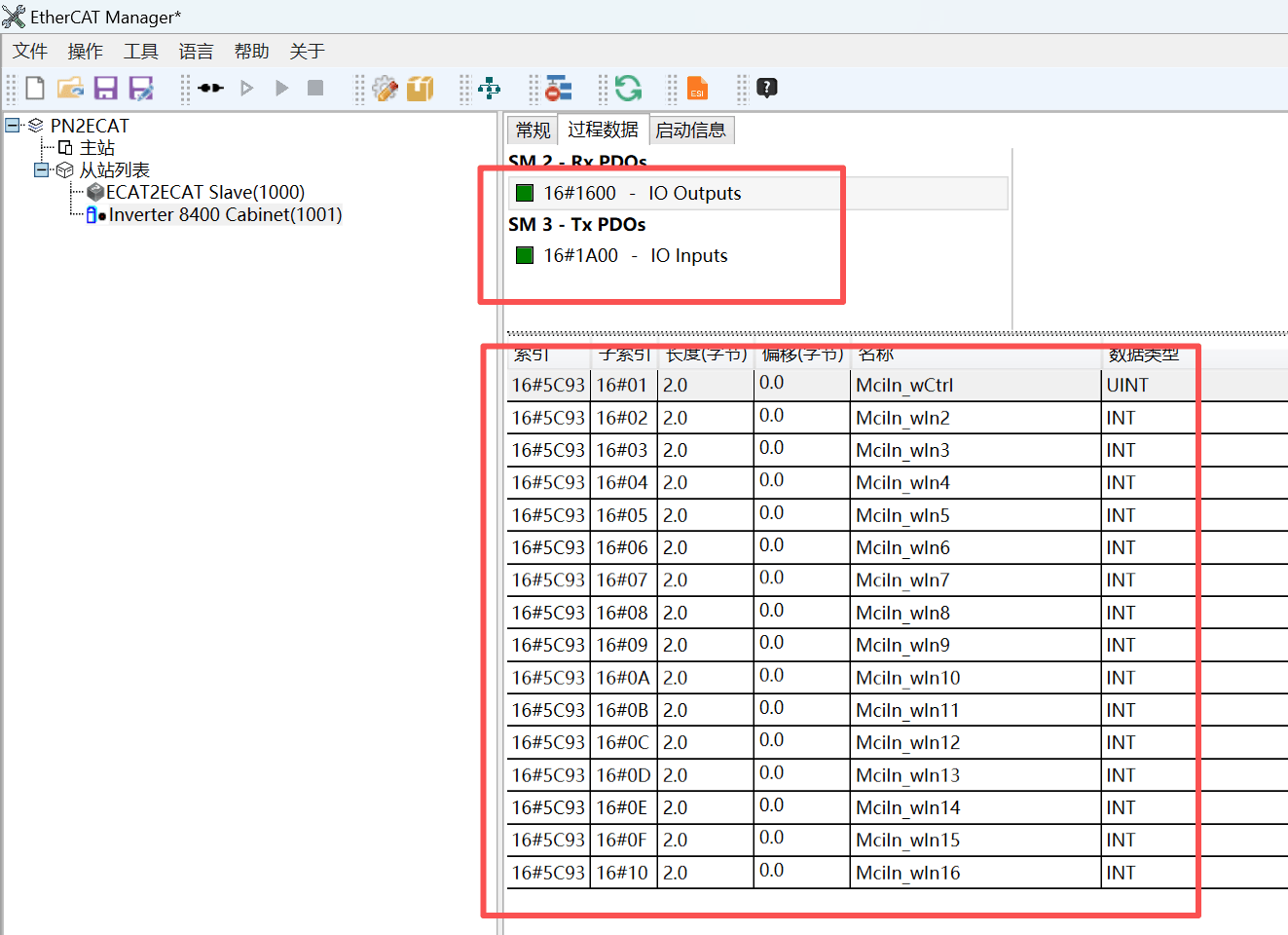1288x935 pixels.
Task: Click sub-index cell 16#0C
Action: (x=623, y=743)
